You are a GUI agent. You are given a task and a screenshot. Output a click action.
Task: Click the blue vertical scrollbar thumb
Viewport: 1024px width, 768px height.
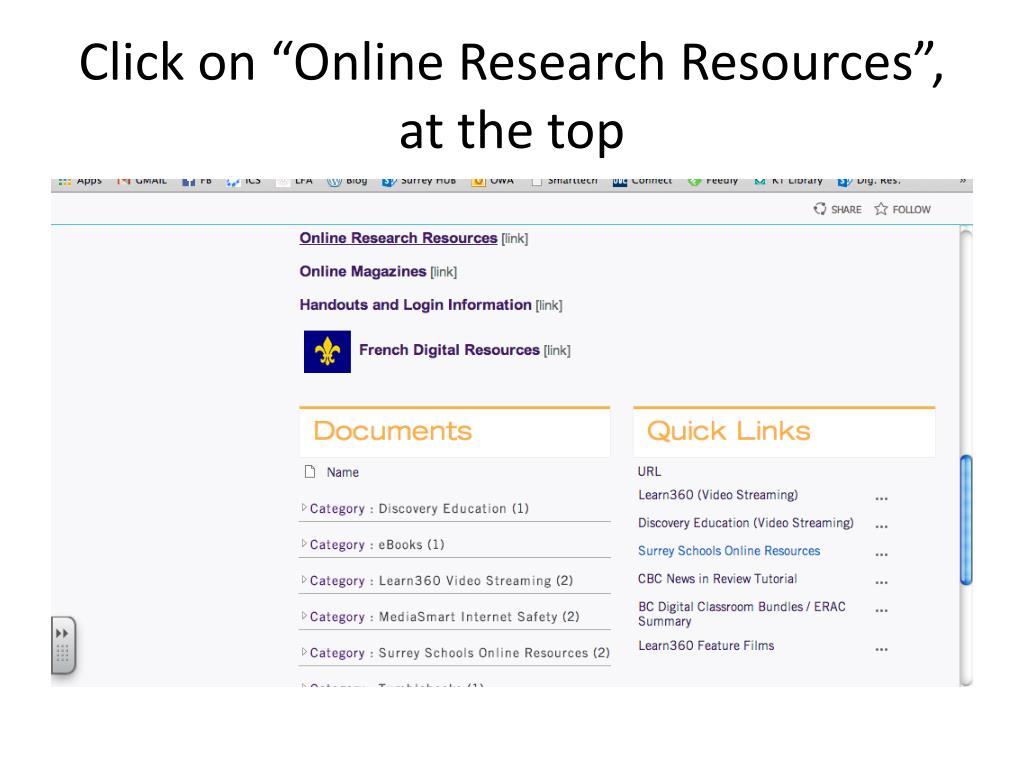(966, 520)
